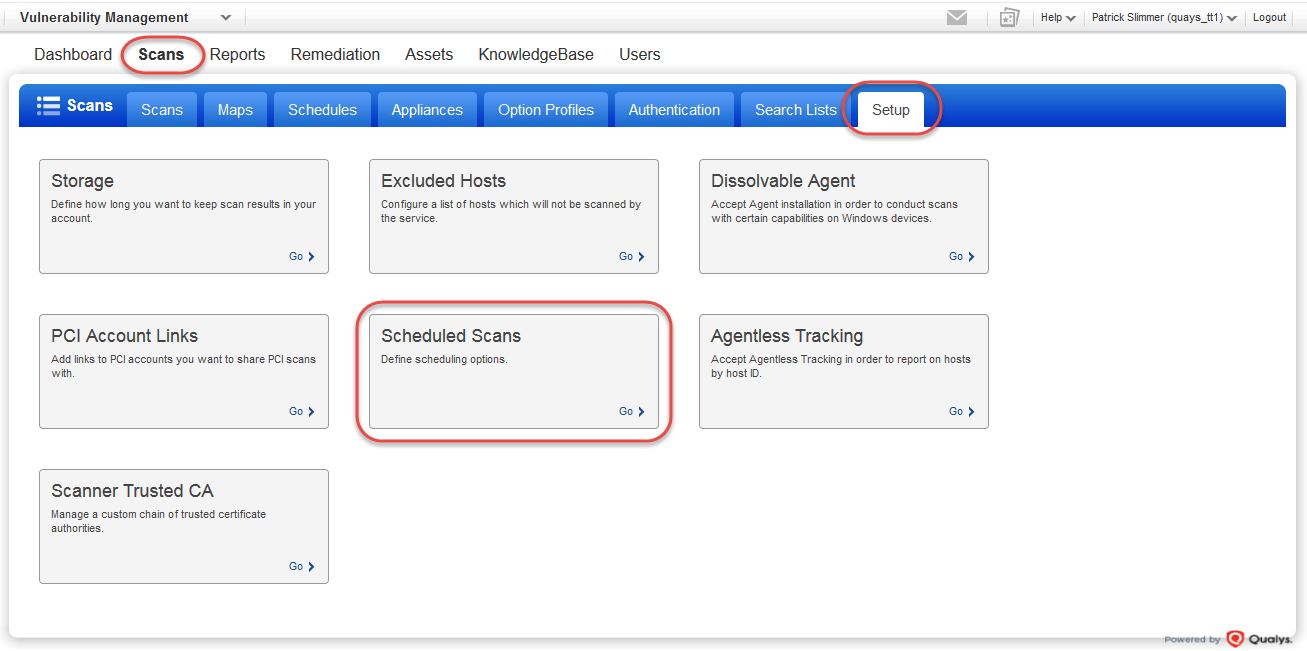Viewport: 1307px width, 651px height.
Task: Click the Logout link
Action: point(1269,17)
